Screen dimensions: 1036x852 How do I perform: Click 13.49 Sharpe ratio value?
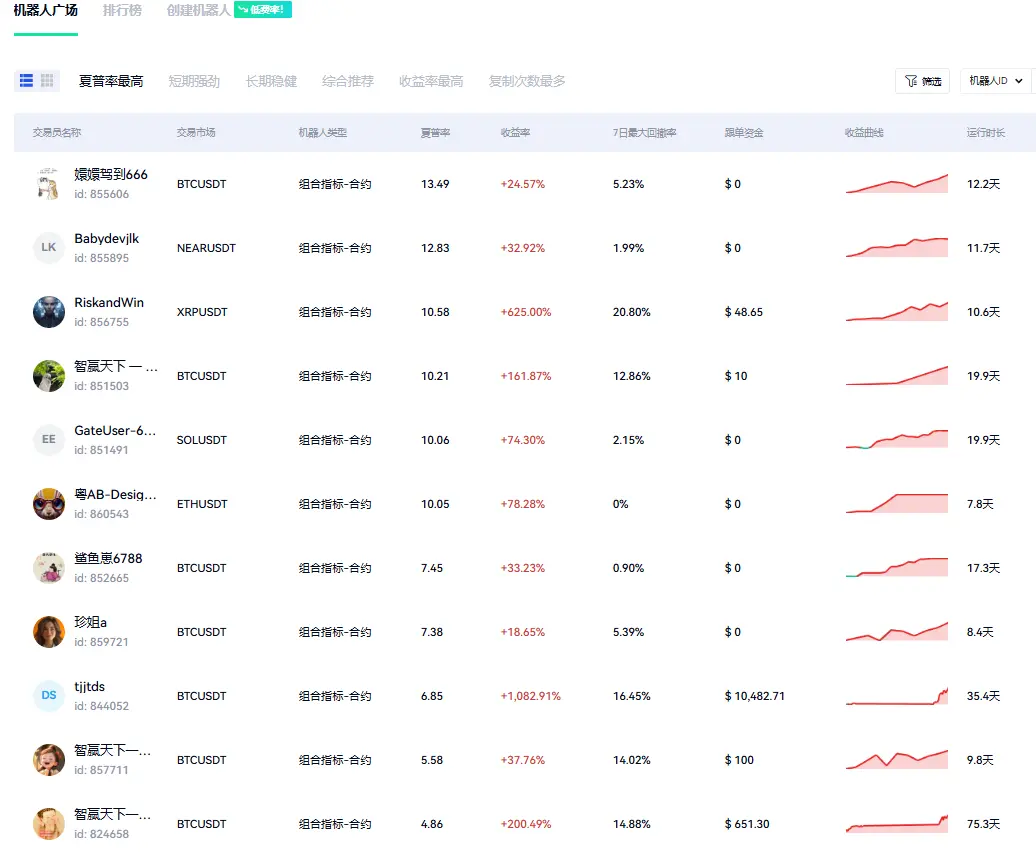(435, 184)
